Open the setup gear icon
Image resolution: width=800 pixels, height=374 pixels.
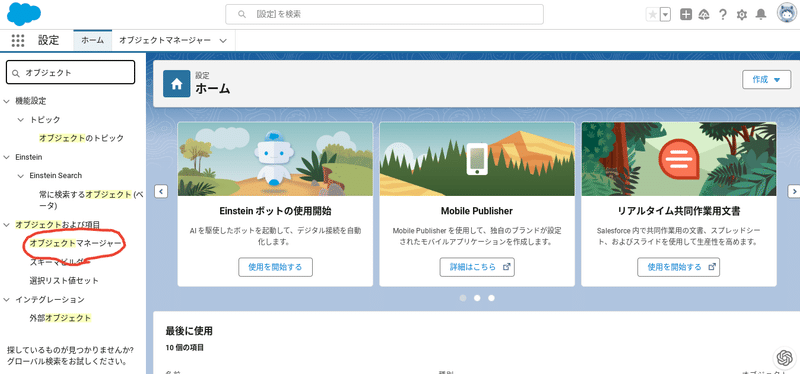(x=741, y=15)
